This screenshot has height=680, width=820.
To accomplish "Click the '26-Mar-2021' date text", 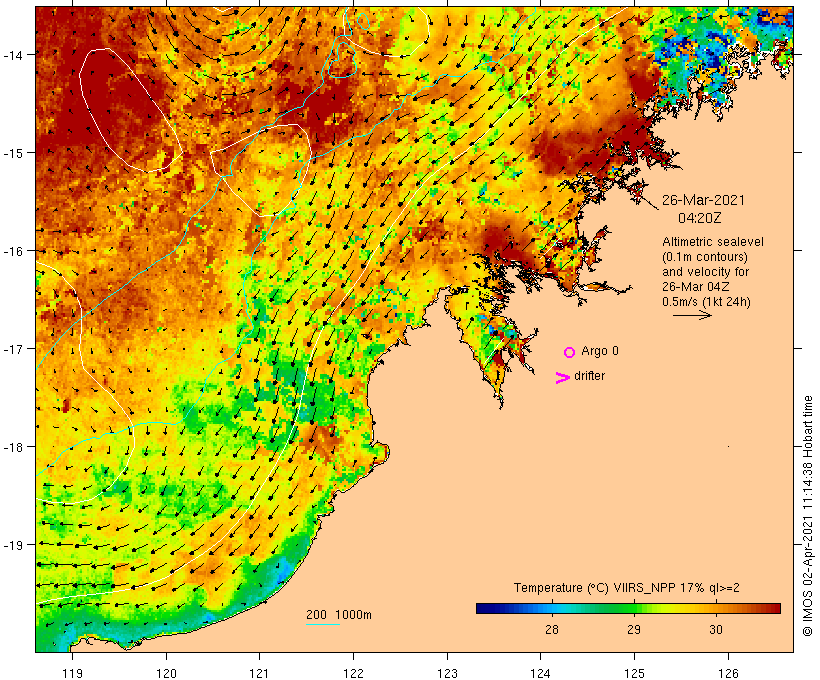I will [x=703, y=200].
